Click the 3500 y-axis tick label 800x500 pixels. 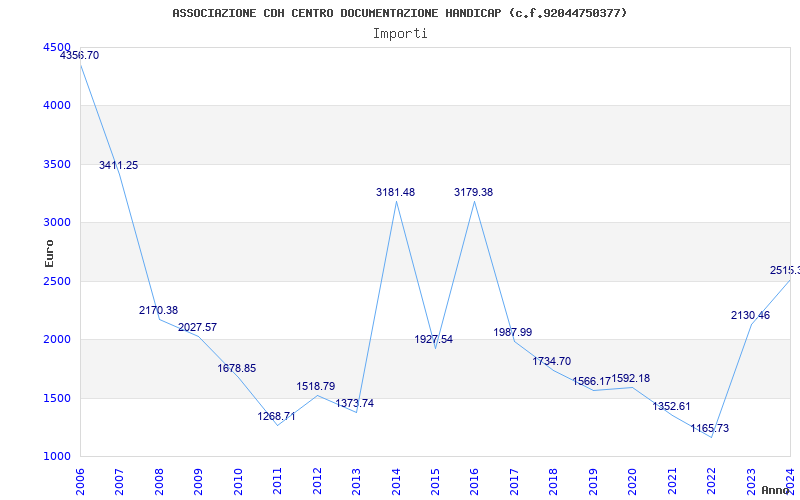pyautogui.click(x=57, y=164)
